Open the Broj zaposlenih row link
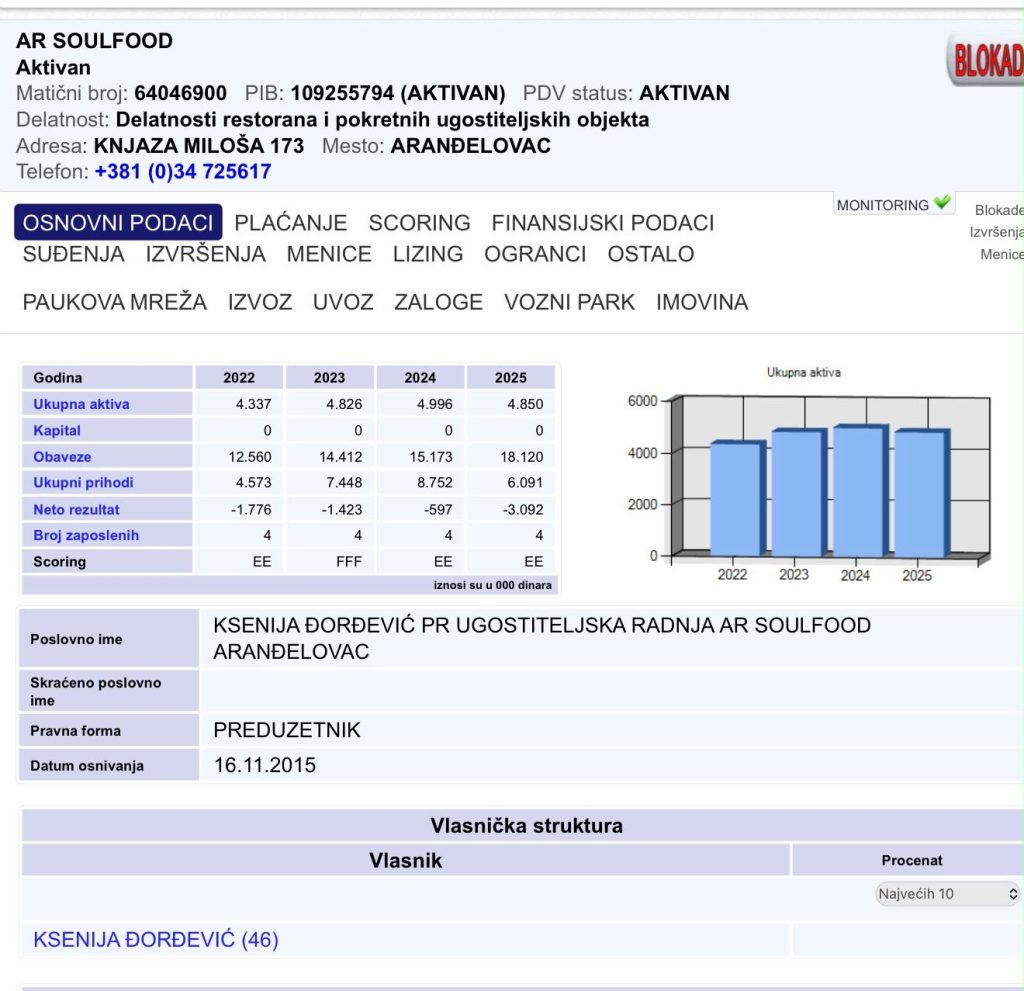Screen dimensions: 1024x991 [x=86, y=535]
